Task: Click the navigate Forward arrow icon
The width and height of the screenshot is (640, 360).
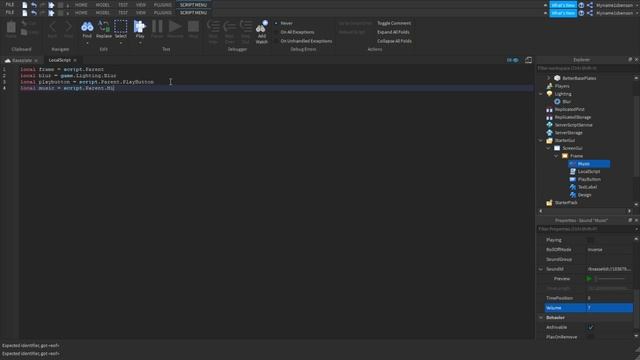Action: pos(69,27)
